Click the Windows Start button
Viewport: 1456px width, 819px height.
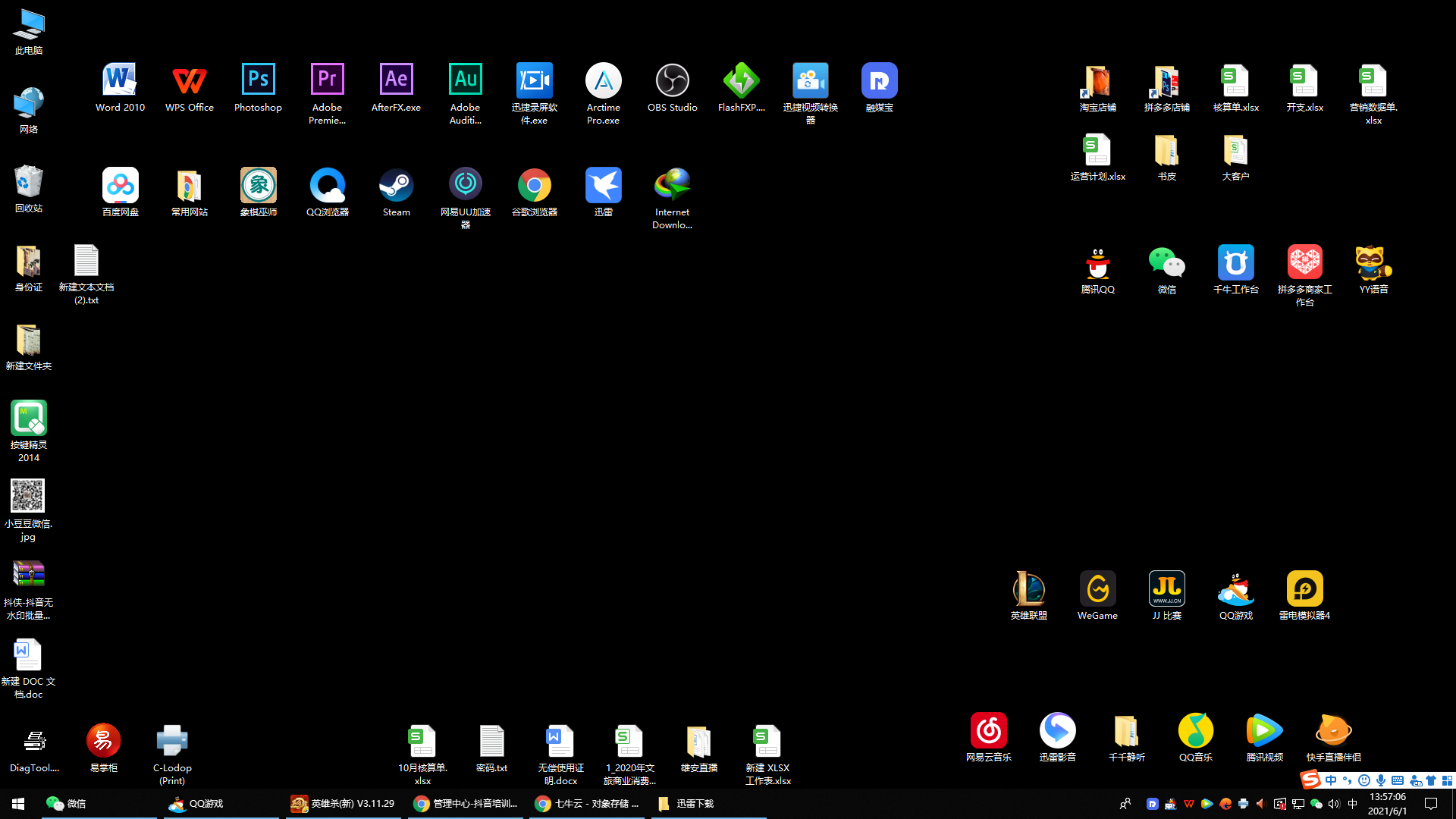[18, 803]
